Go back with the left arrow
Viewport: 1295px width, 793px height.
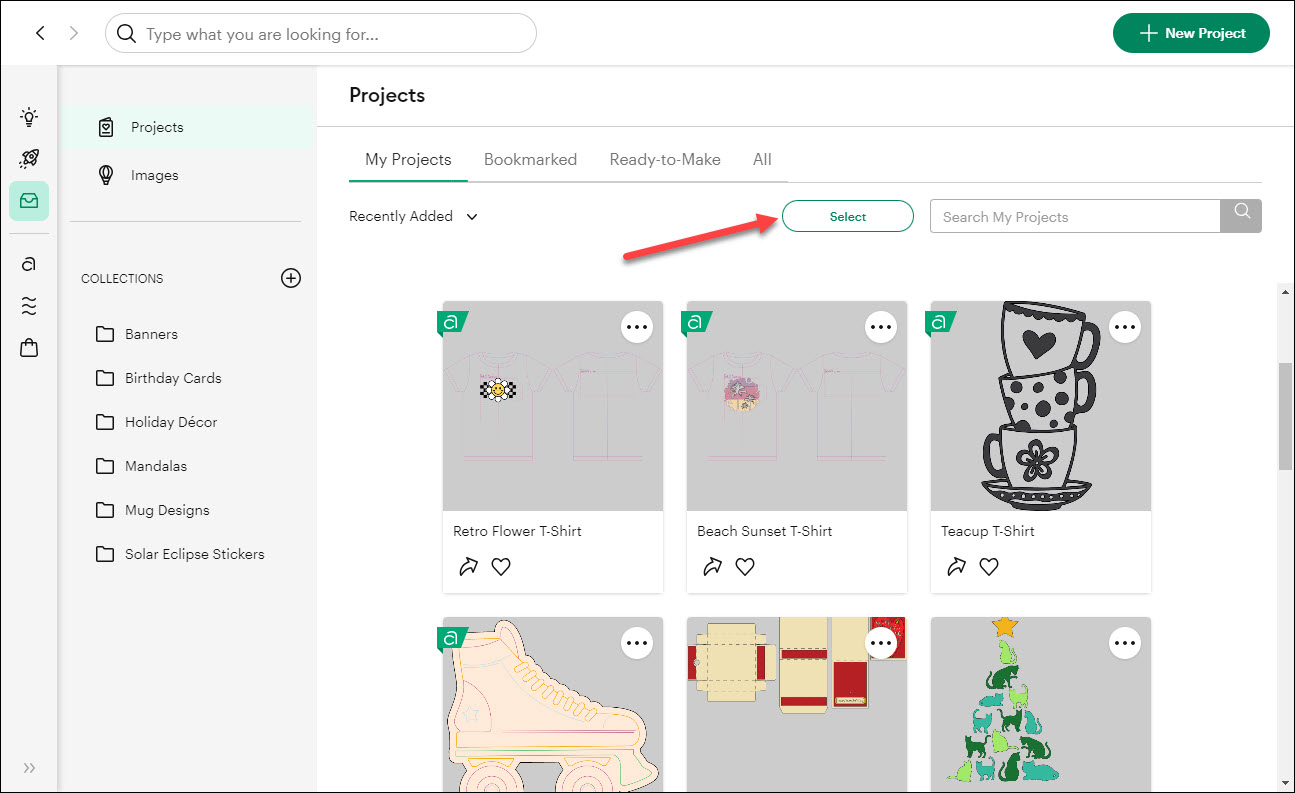coord(40,33)
